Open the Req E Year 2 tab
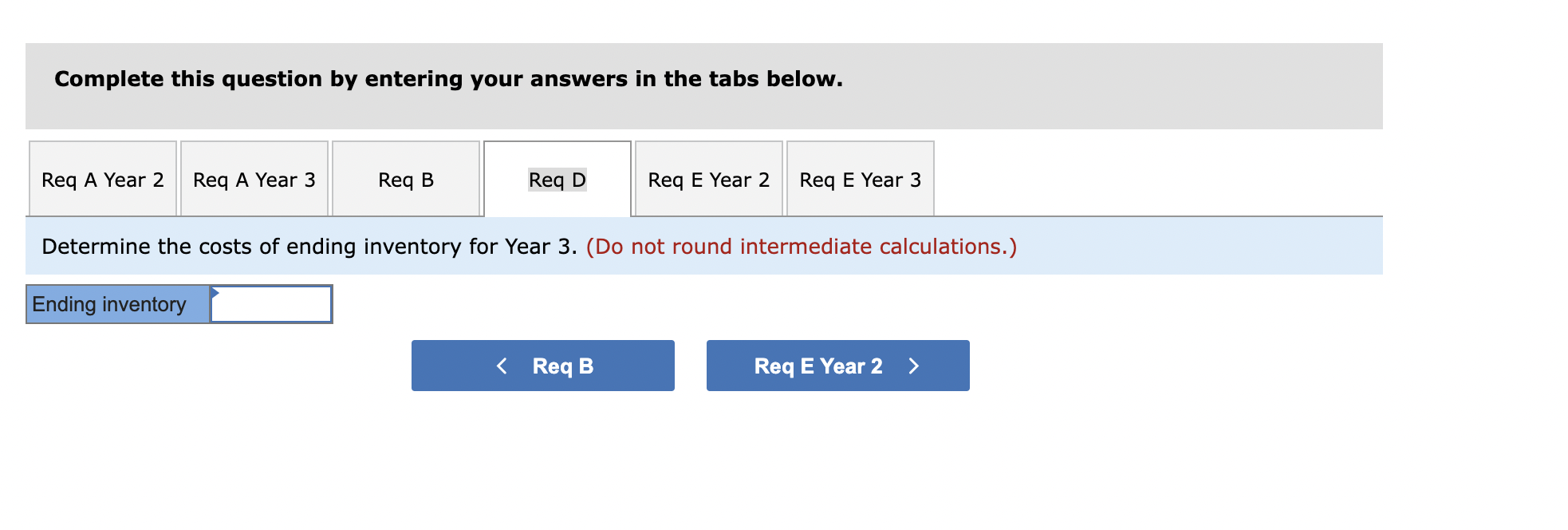Screen dimensions: 1568x530 [707, 180]
